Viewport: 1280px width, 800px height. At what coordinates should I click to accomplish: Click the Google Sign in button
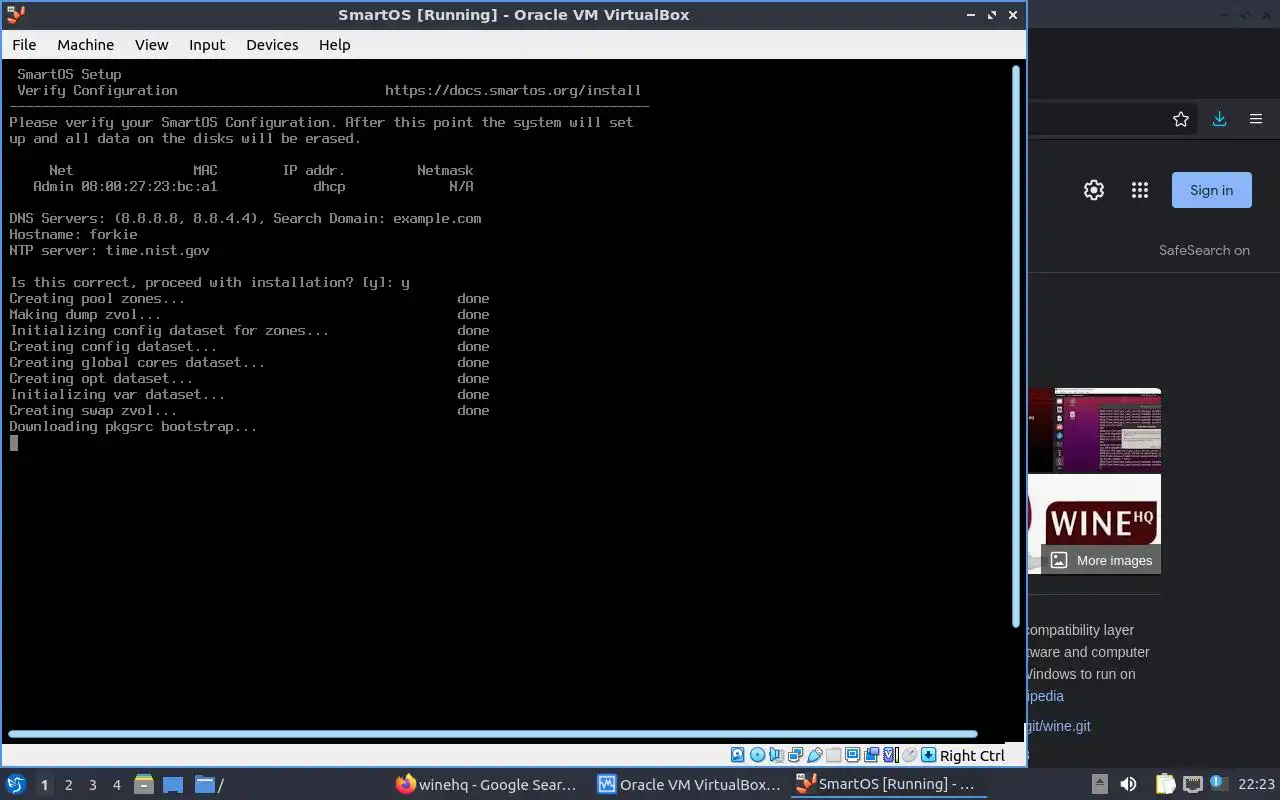1211,190
